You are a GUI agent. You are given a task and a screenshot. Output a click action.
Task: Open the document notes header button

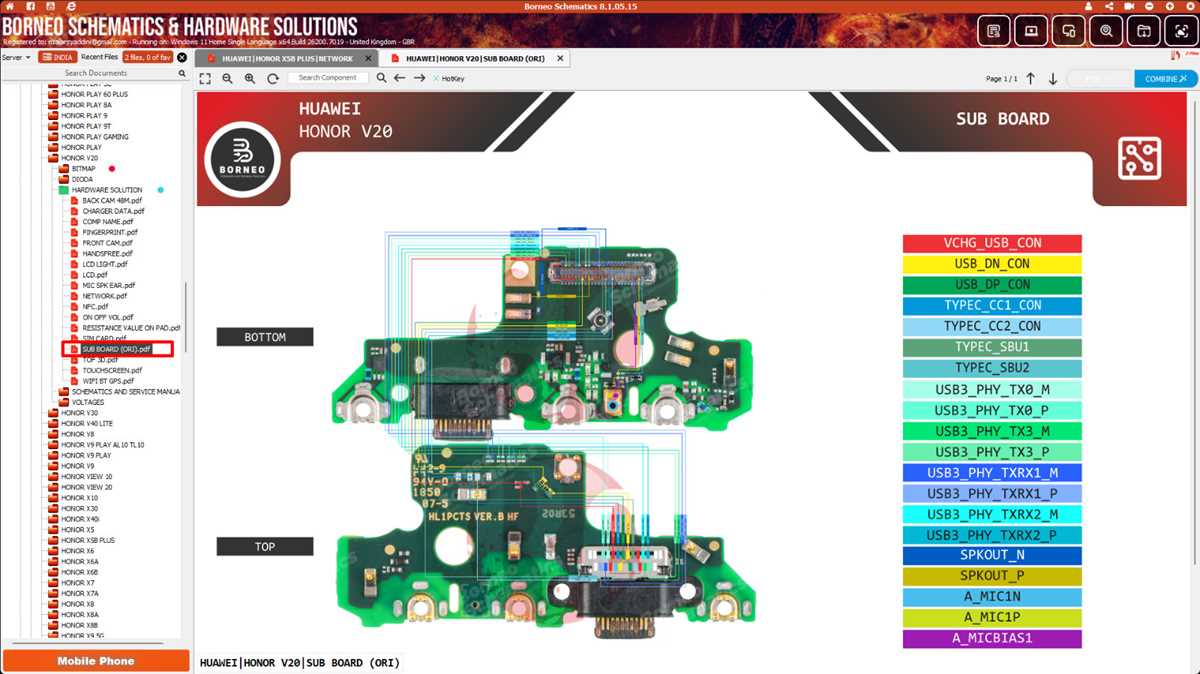coord(993,31)
